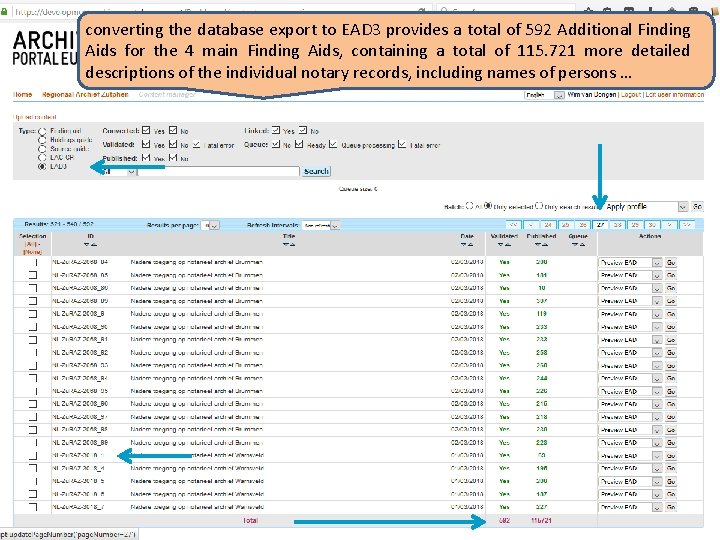Open the Results per page dropdown

[211, 225]
